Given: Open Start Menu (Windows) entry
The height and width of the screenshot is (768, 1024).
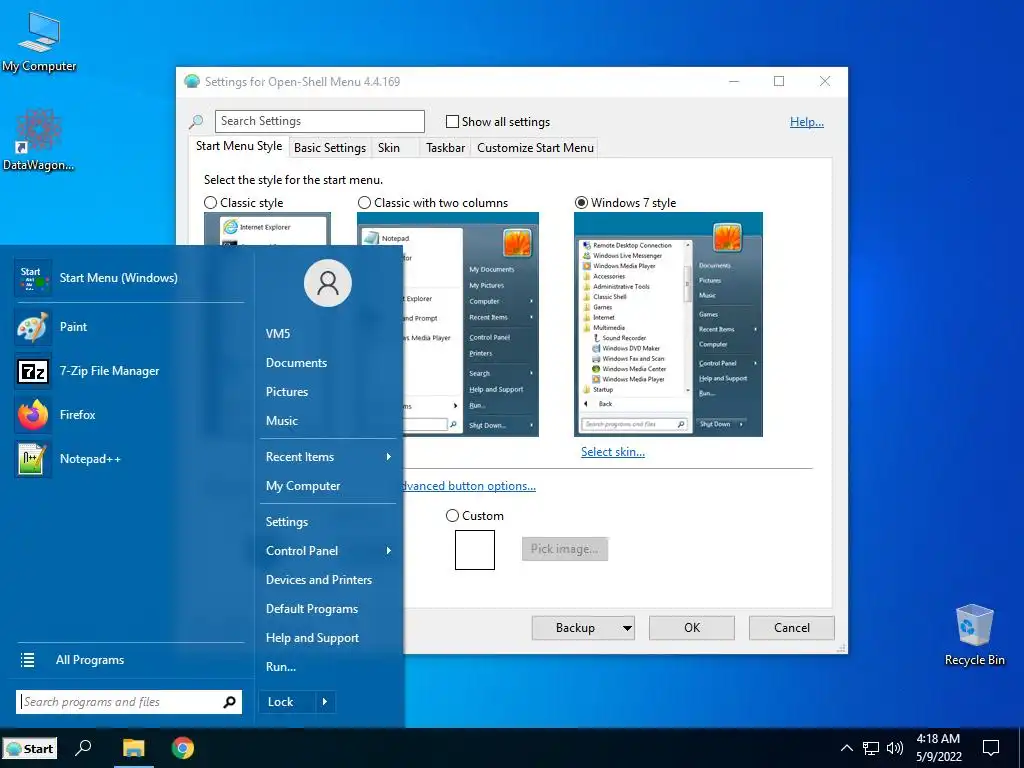Looking at the screenshot, I should pos(129,278).
